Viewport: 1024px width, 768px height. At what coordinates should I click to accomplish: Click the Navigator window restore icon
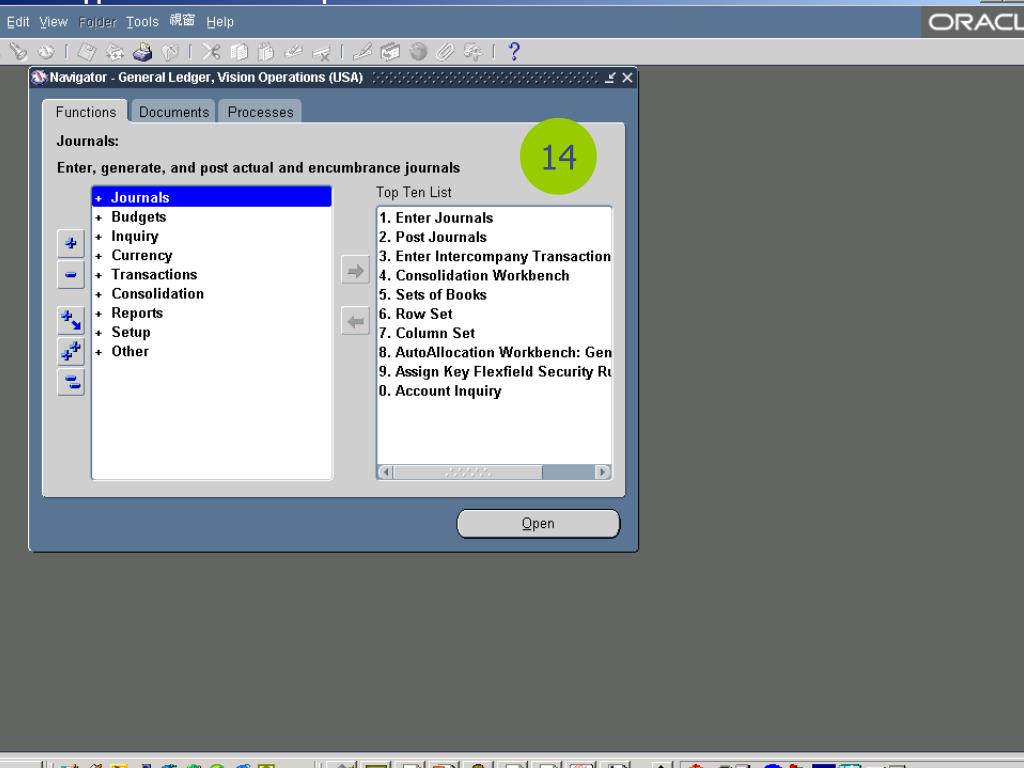(x=610, y=78)
